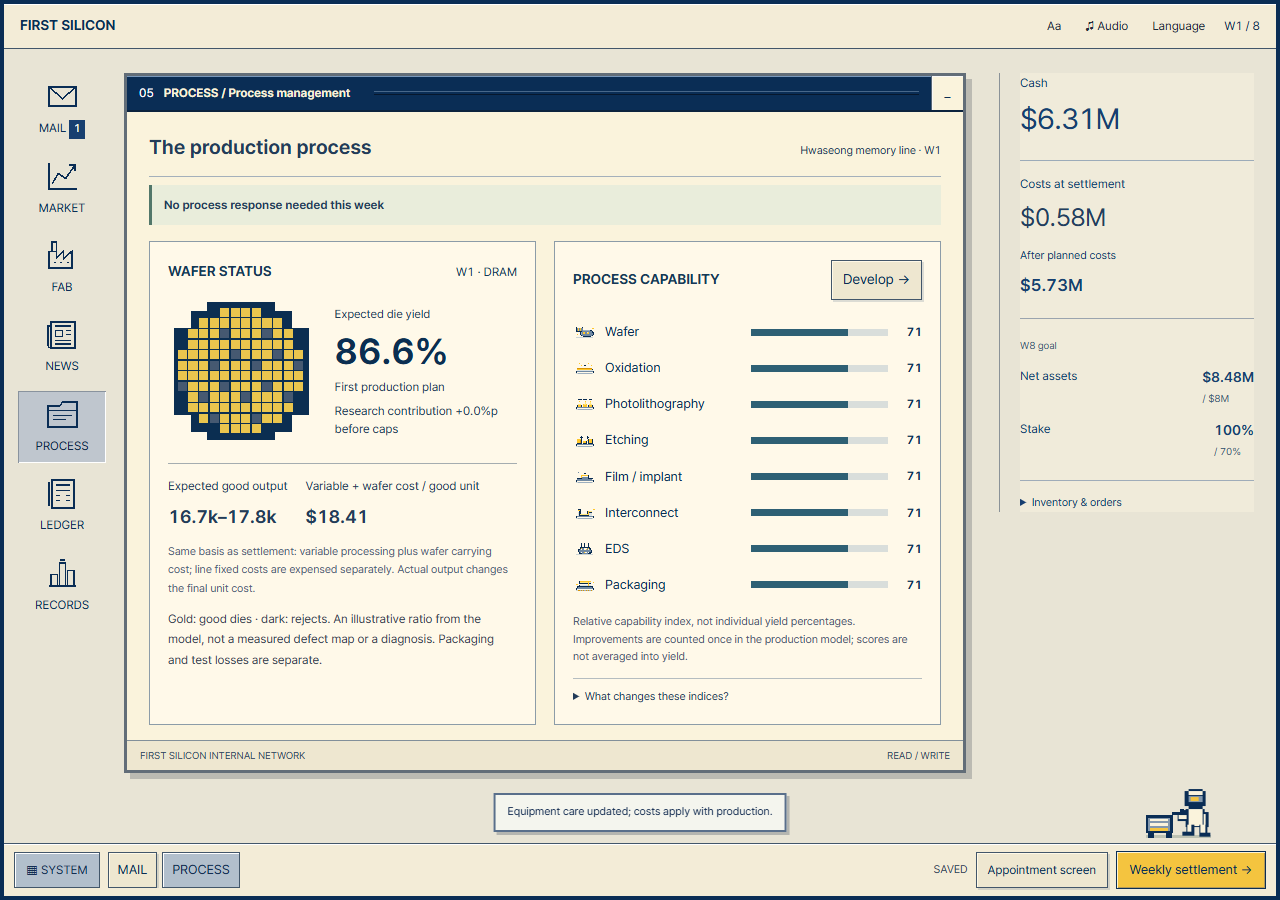Open the Appointment screen

pos(1042,870)
